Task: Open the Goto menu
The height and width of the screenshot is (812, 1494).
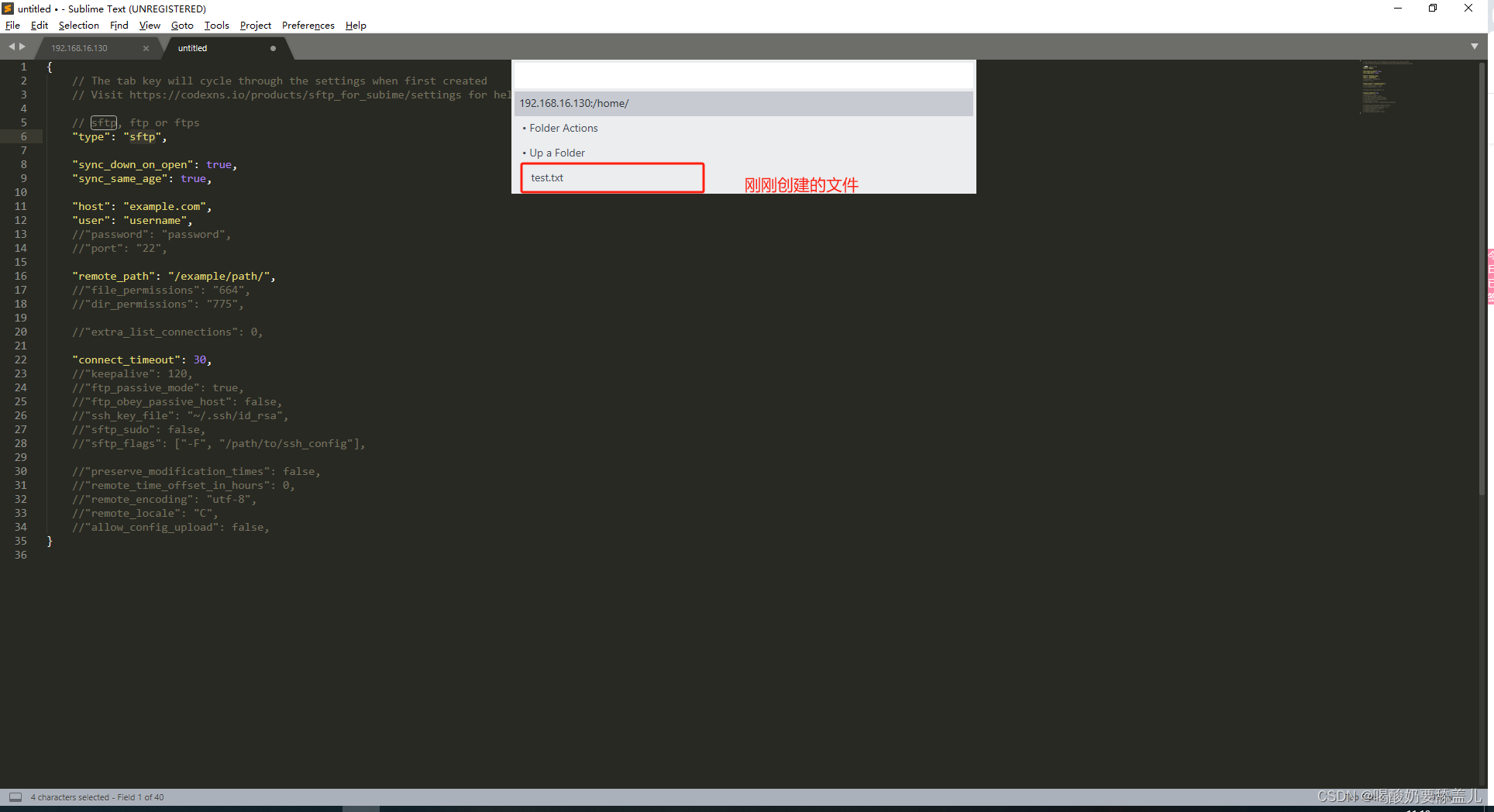Action: [182, 25]
